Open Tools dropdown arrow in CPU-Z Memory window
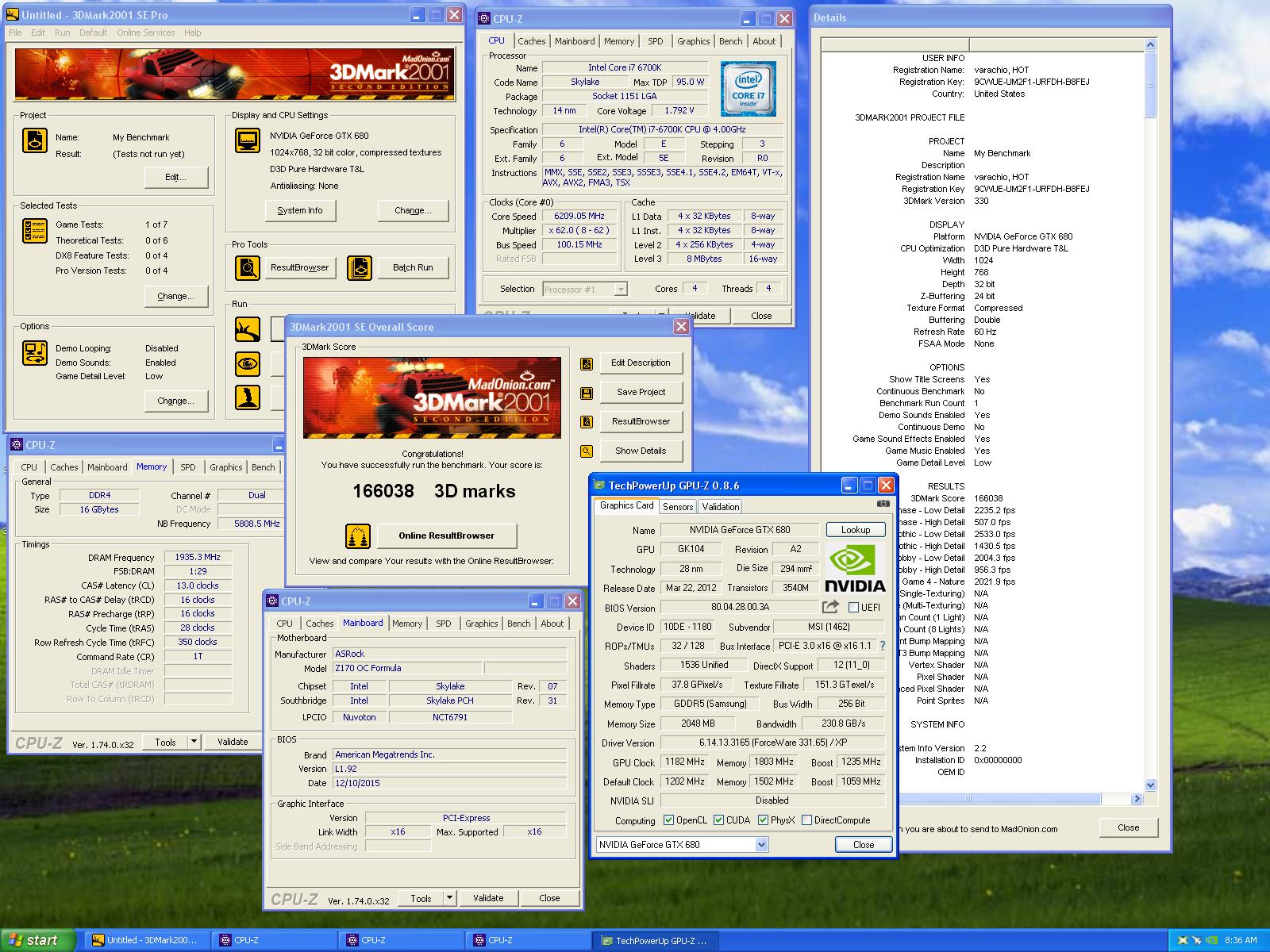This screenshot has width=1270, height=952. click(194, 742)
